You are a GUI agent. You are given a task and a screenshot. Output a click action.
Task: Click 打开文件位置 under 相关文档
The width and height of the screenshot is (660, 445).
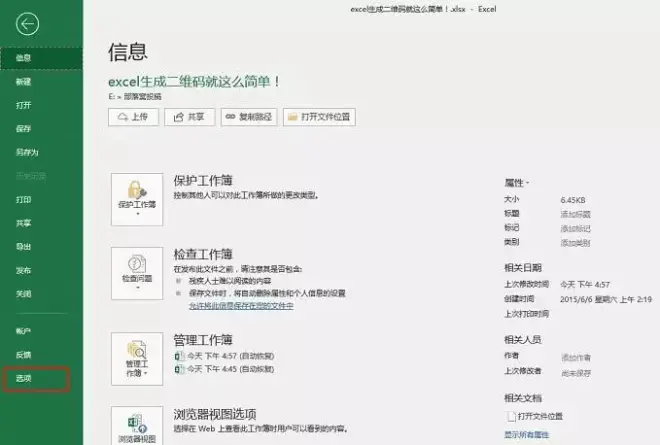click(x=535, y=416)
